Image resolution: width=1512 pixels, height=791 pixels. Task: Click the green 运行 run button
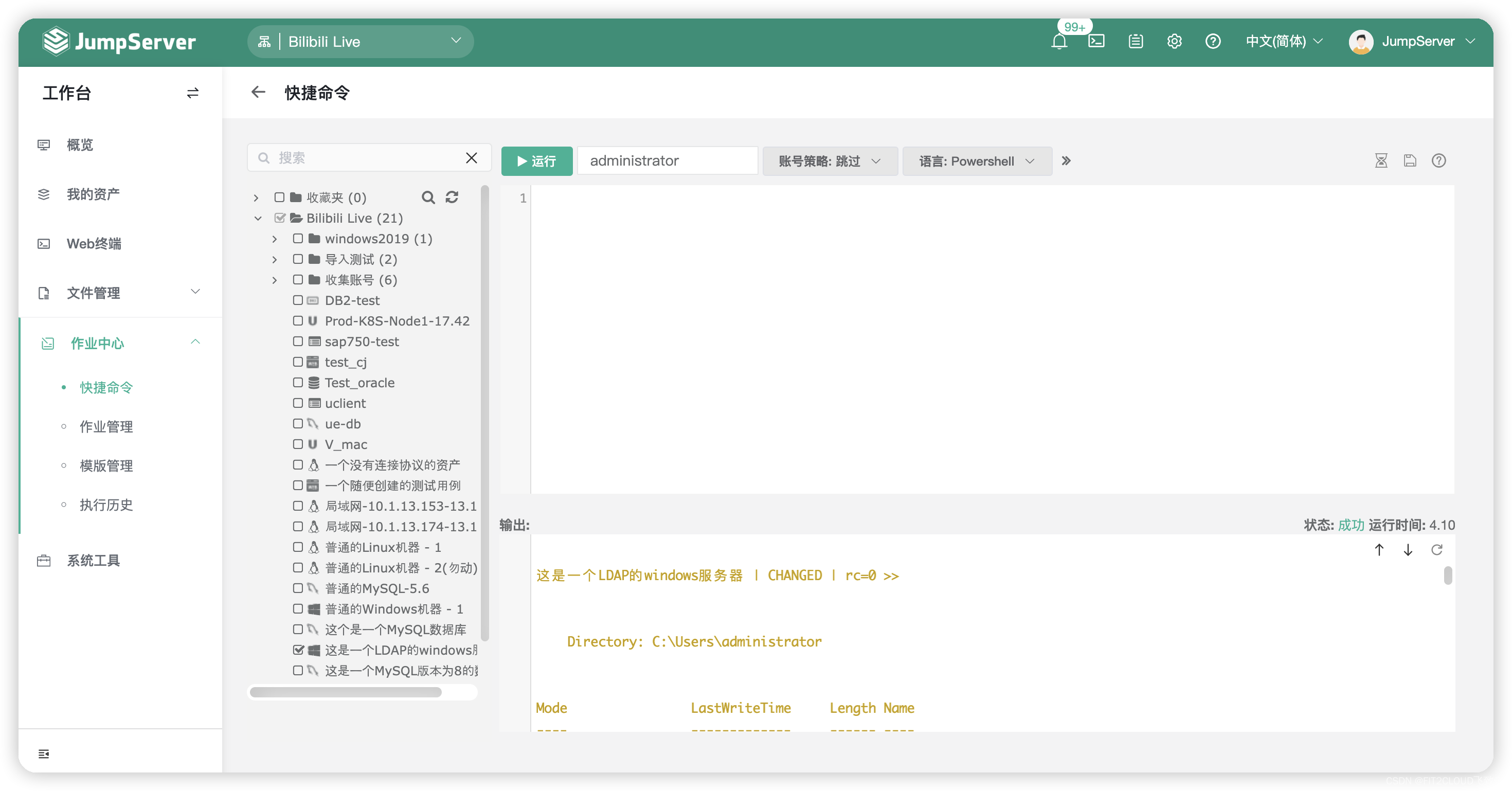[536, 161]
